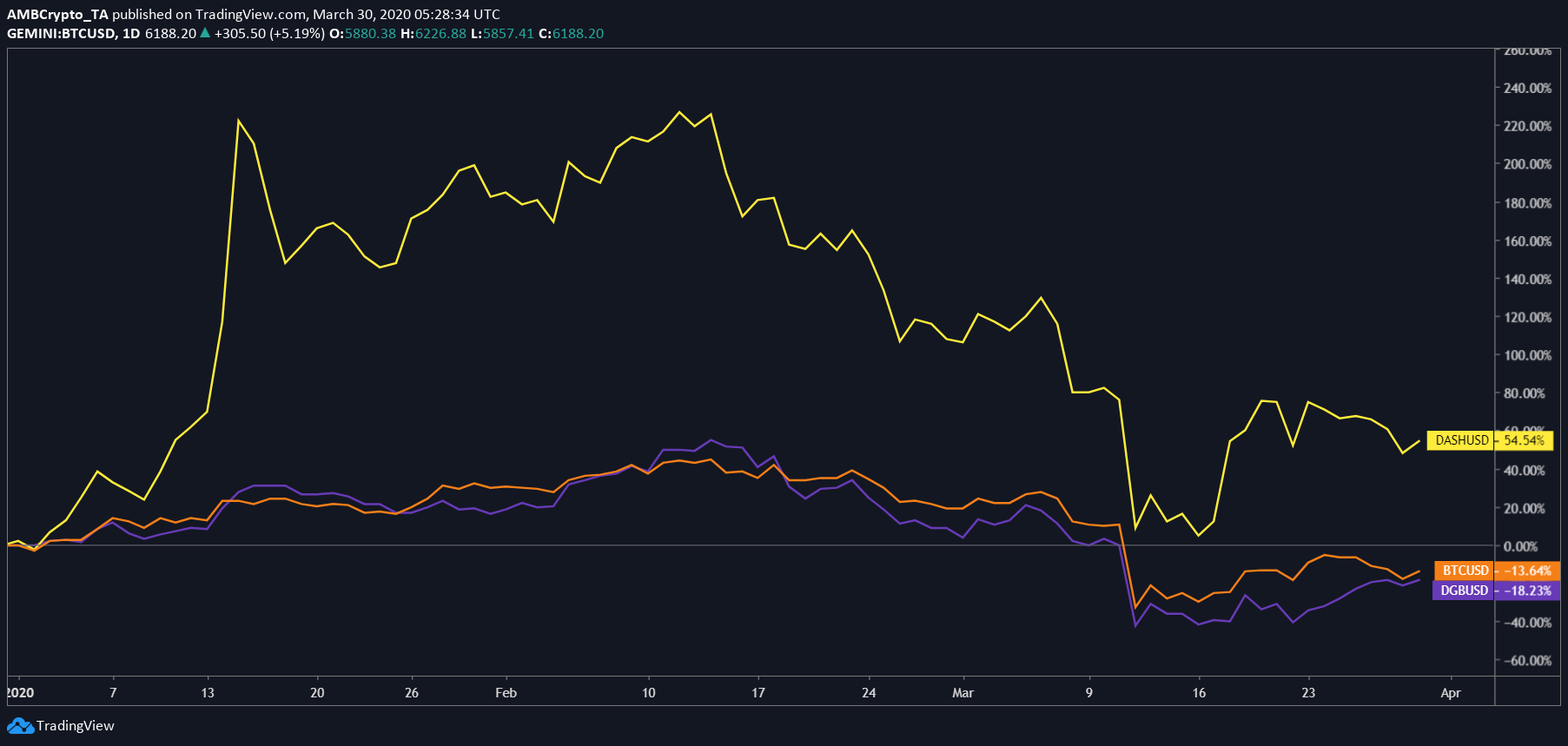The height and width of the screenshot is (746, 1568).
Task: Click the green up-arrow next to 6188.20
Action: [205, 33]
